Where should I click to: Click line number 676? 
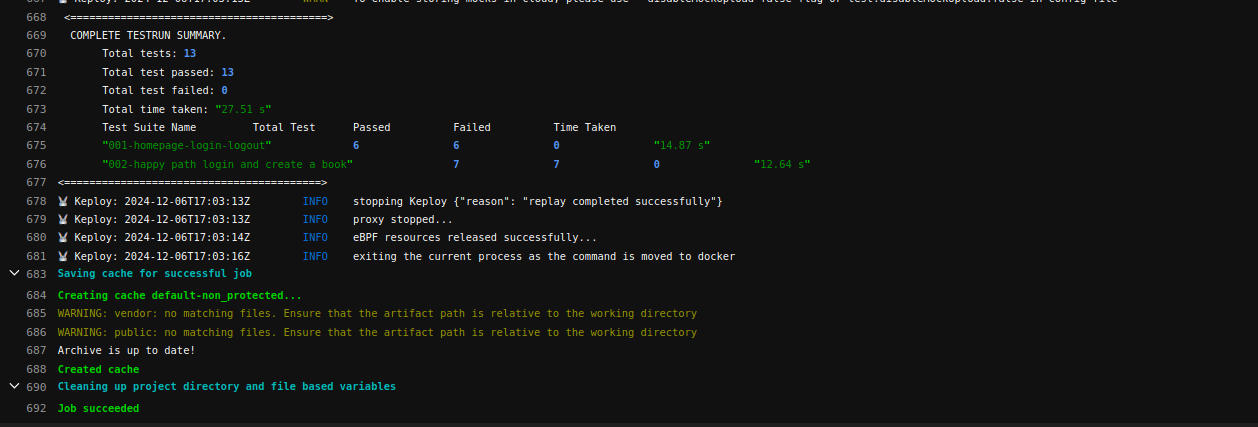37,164
